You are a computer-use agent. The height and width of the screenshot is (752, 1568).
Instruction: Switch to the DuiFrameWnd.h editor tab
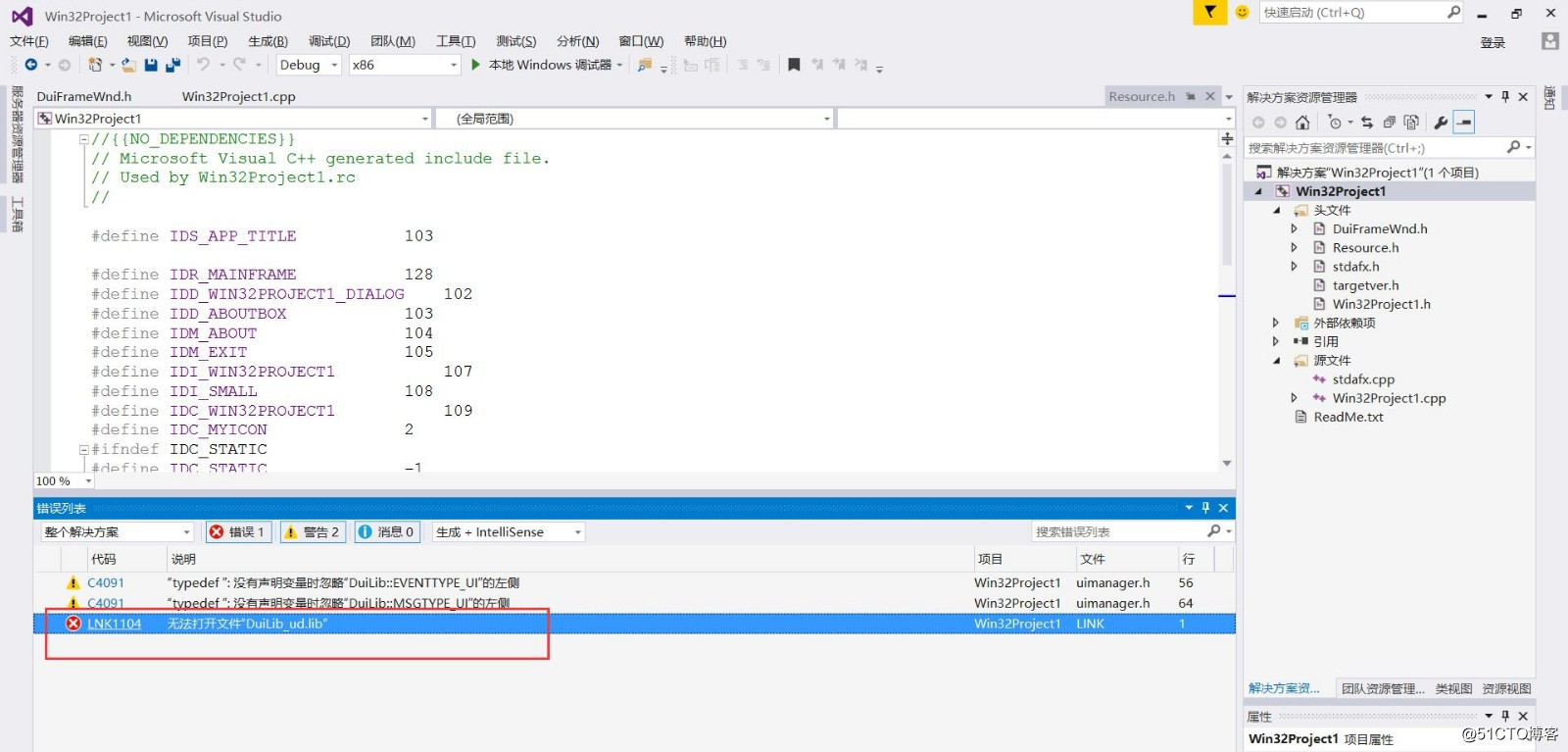84,96
